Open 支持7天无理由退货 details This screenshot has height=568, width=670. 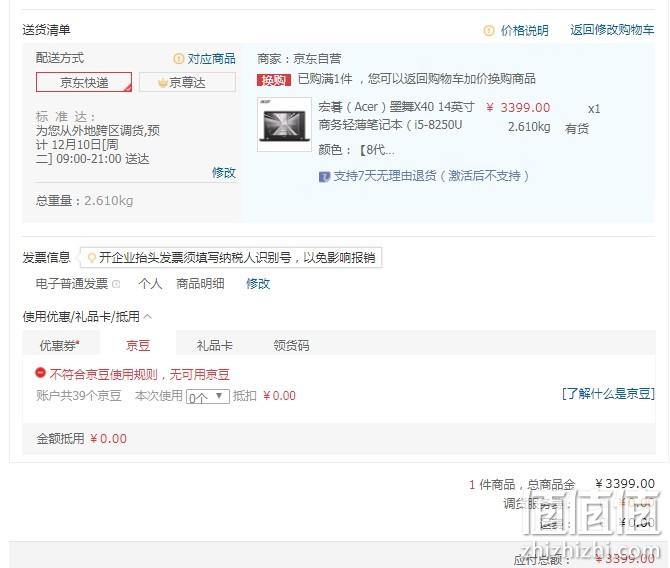click(431, 176)
